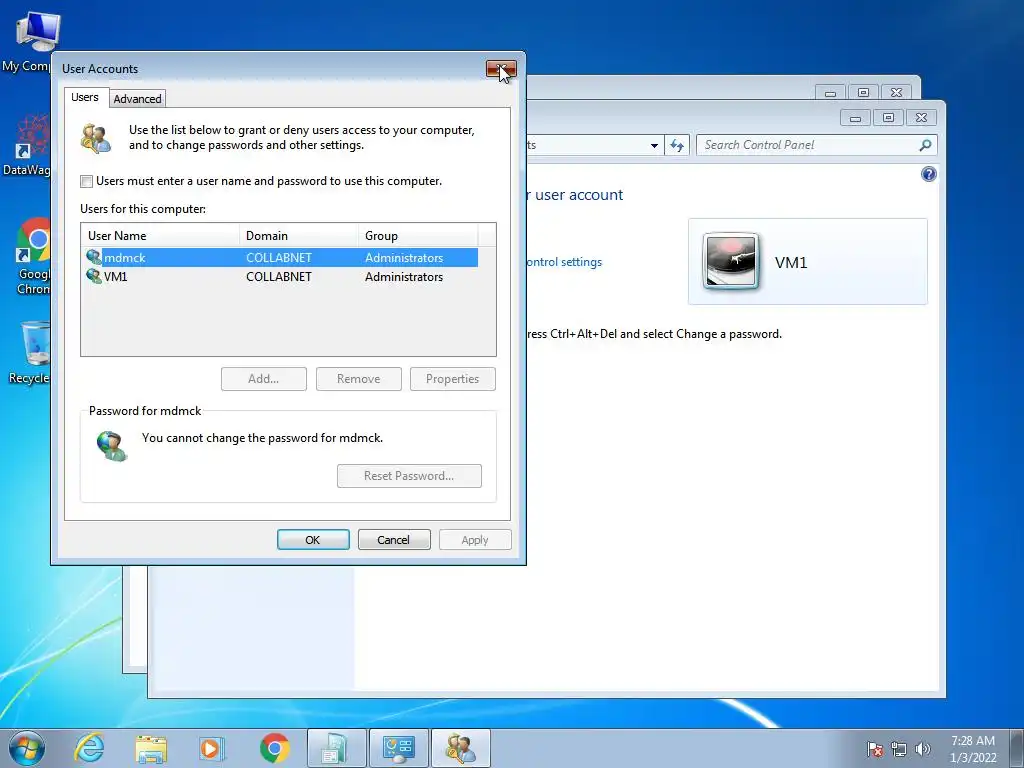This screenshot has height=768, width=1024.
Task: Maximize the Control Panel window
Action: [888, 118]
